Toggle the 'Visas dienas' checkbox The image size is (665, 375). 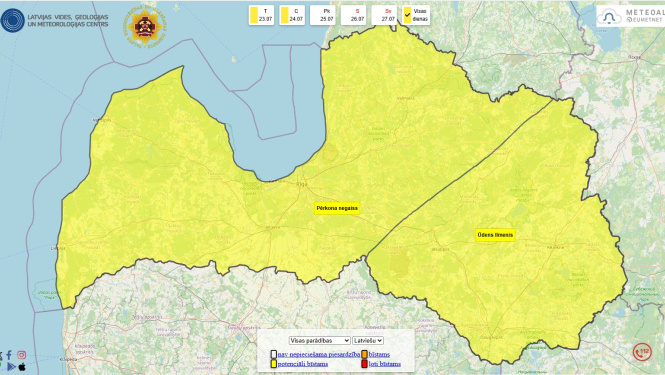coord(408,15)
